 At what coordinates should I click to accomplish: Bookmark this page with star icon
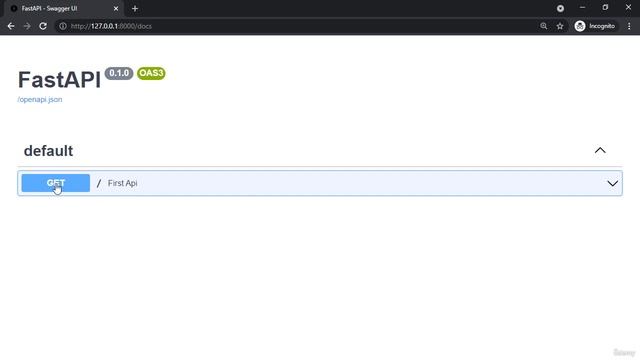[x=560, y=26]
